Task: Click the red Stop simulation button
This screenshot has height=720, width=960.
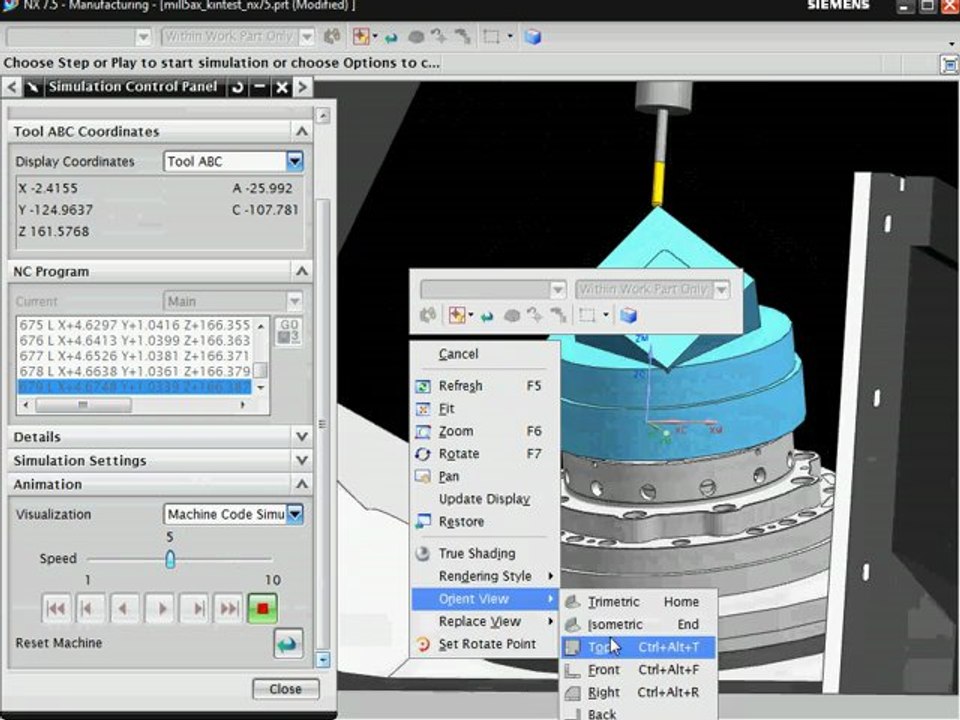Action: point(263,607)
